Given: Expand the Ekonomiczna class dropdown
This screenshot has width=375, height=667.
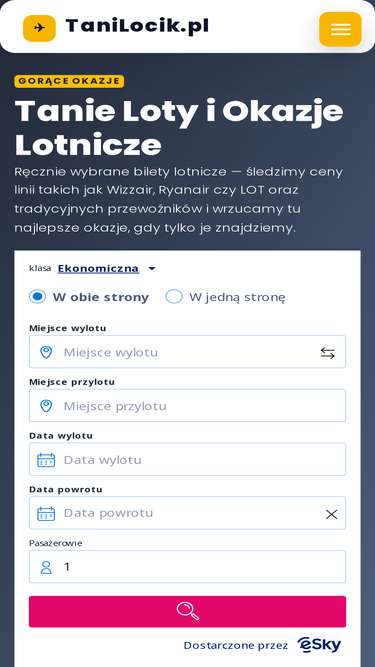Looking at the screenshot, I should coord(98,268).
